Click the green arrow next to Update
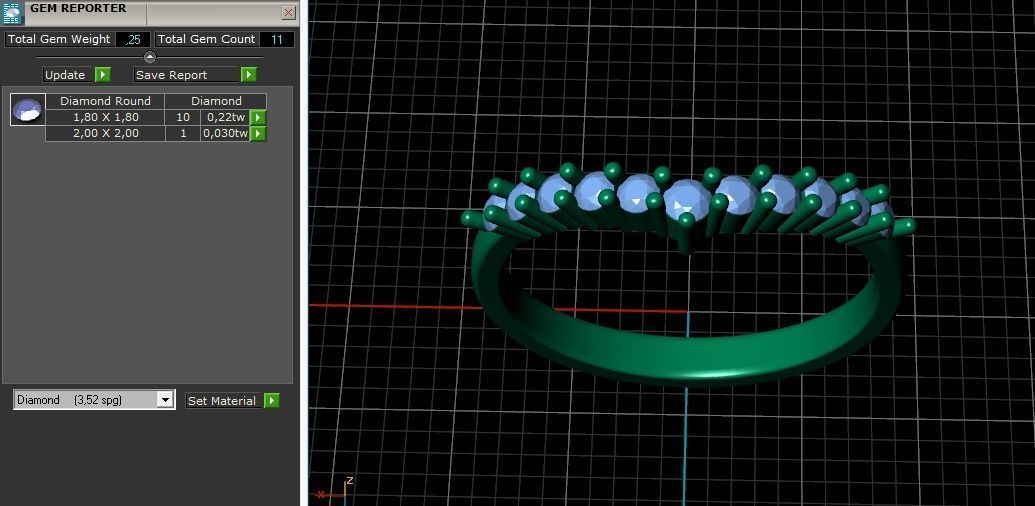The width and height of the screenshot is (1035, 506). pyautogui.click(x=102, y=75)
